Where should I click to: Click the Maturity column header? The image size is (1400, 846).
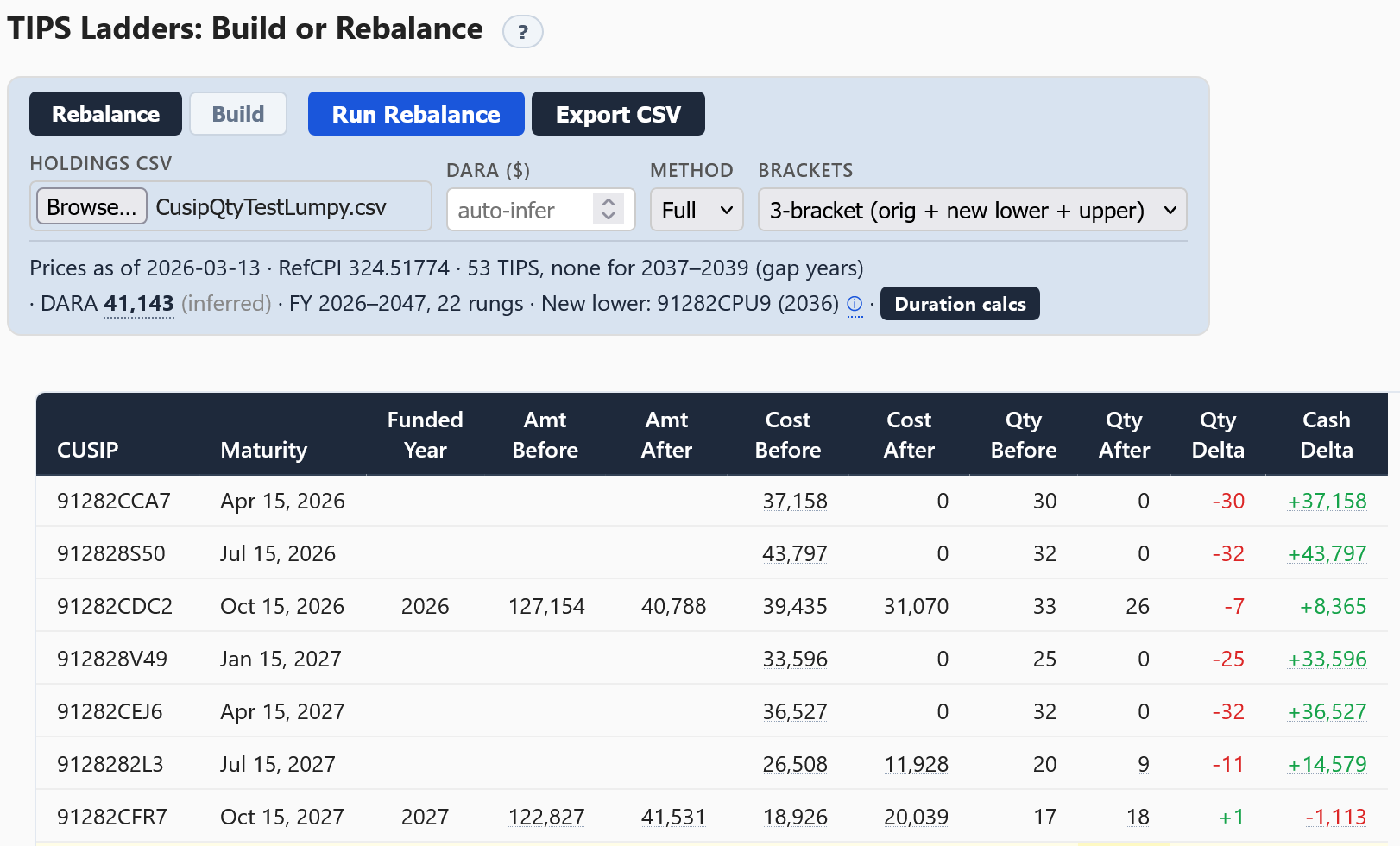click(263, 450)
